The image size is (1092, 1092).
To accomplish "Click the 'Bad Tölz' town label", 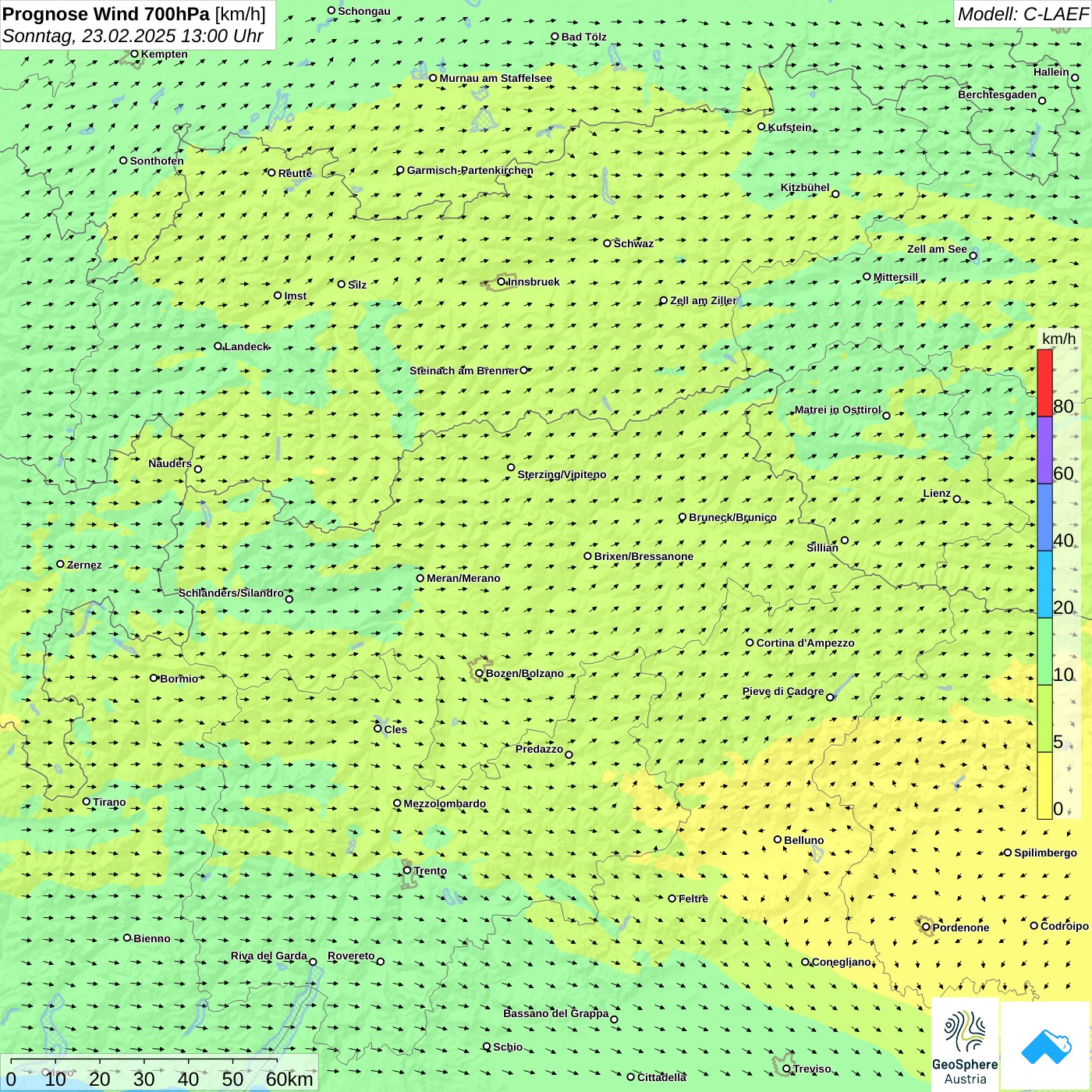I will click(583, 37).
